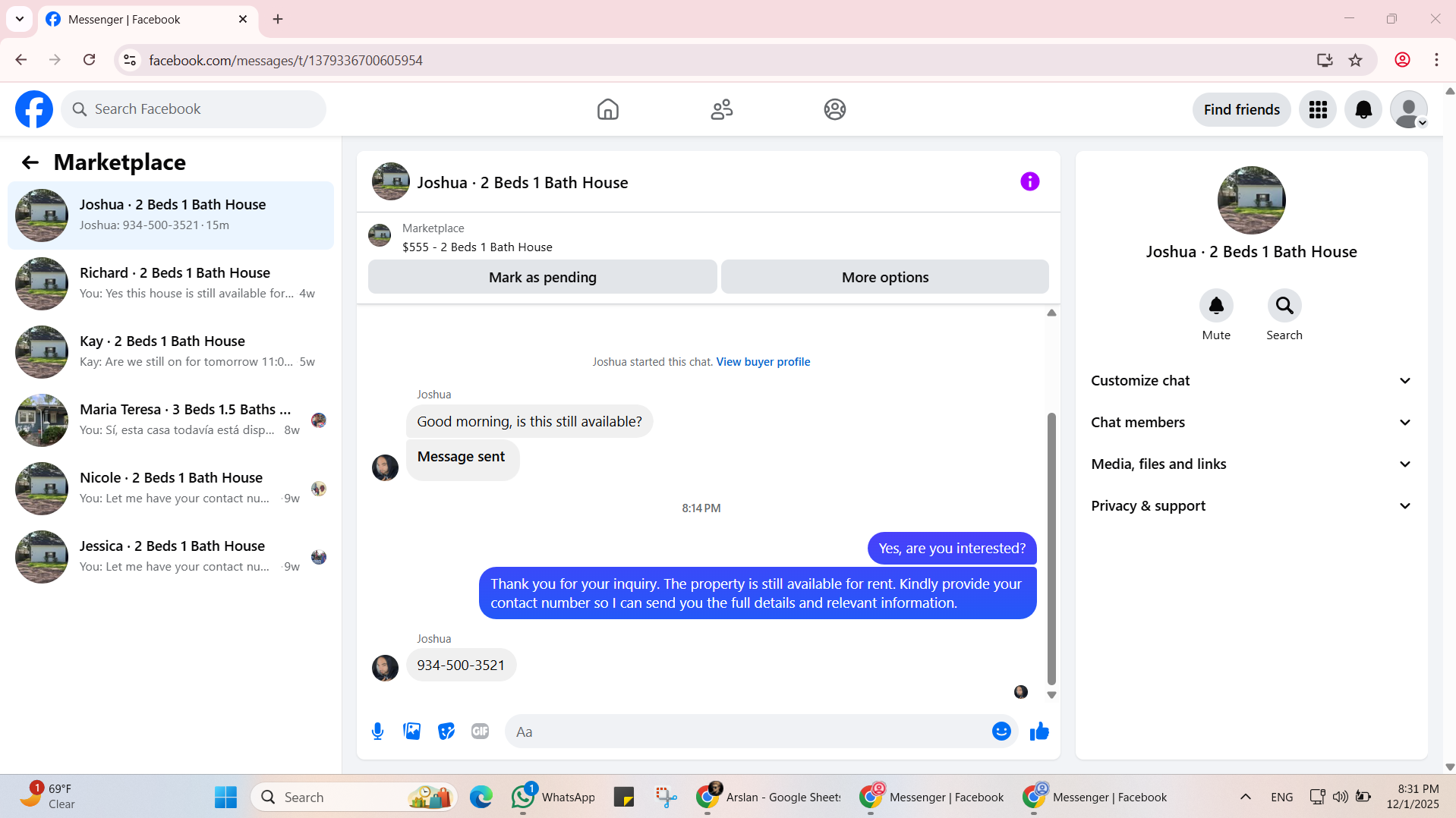
Task: Open Jessica's 2 Beds 1 Bath conversation
Action: [x=171, y=557]
